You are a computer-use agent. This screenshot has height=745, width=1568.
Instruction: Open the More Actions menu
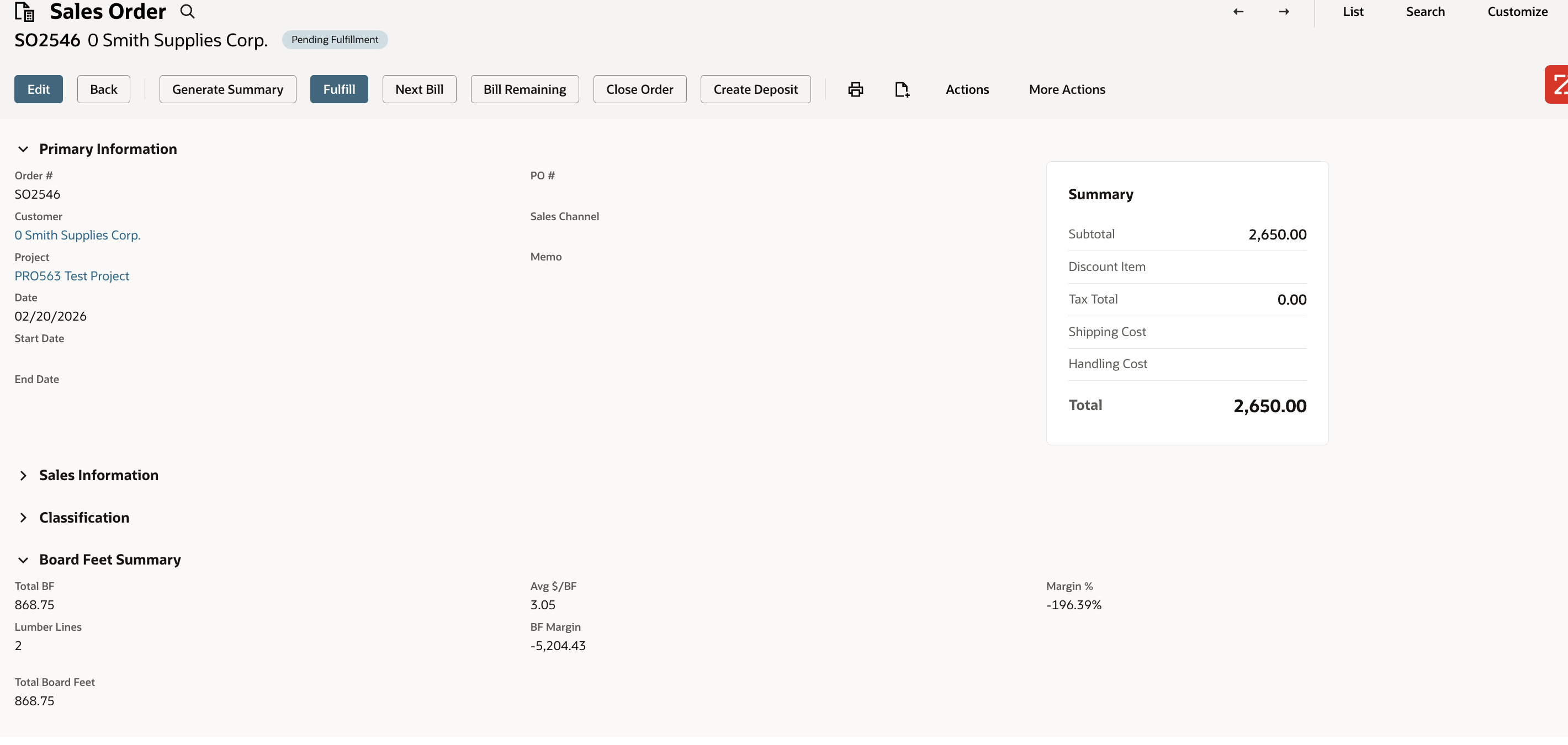(1067, 89)
